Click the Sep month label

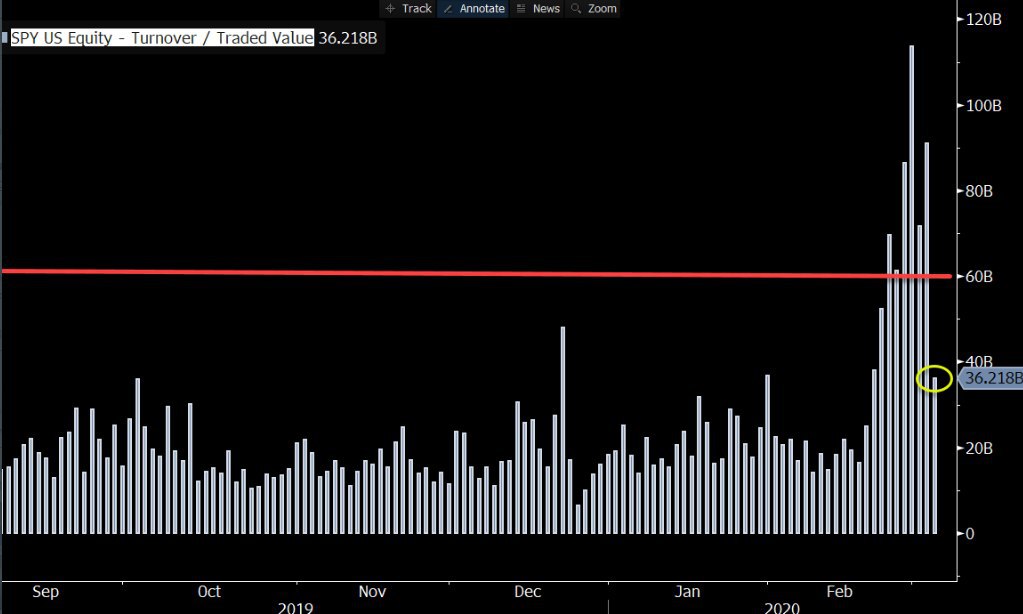tap(45, 592)
